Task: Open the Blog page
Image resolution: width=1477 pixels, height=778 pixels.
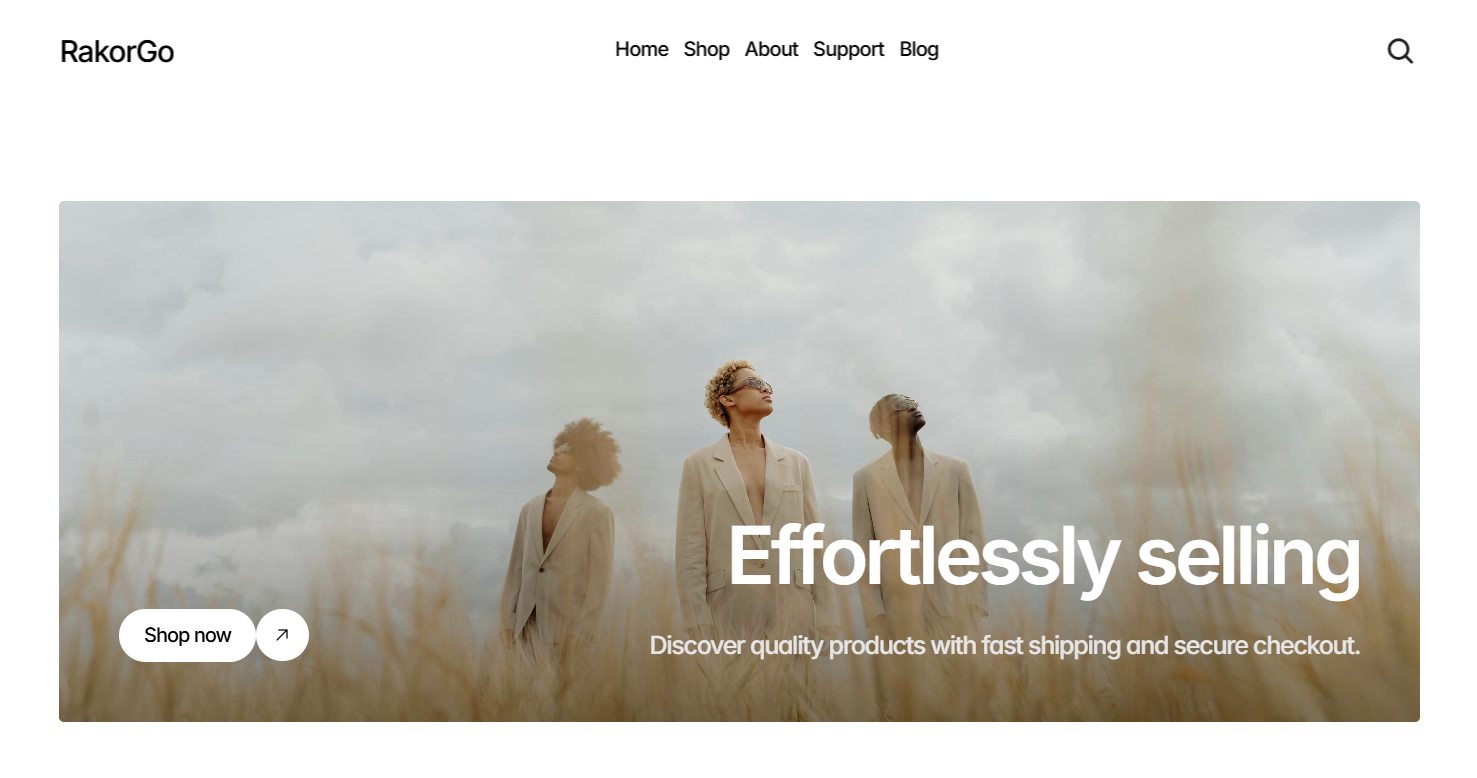Action: [x=919, y=49]
